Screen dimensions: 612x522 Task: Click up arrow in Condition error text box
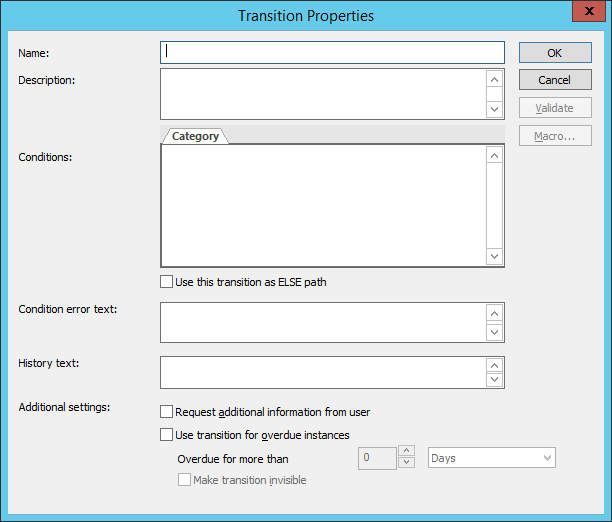click(x=495, y=314)
